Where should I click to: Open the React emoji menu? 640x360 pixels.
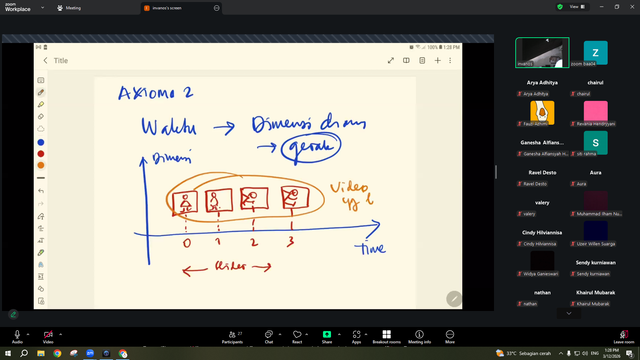(x=297, y=337)
